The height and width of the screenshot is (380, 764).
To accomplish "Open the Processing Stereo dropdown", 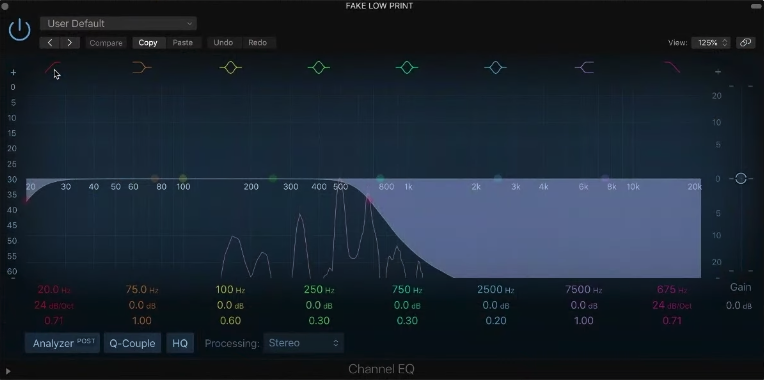I will (304, 343).
